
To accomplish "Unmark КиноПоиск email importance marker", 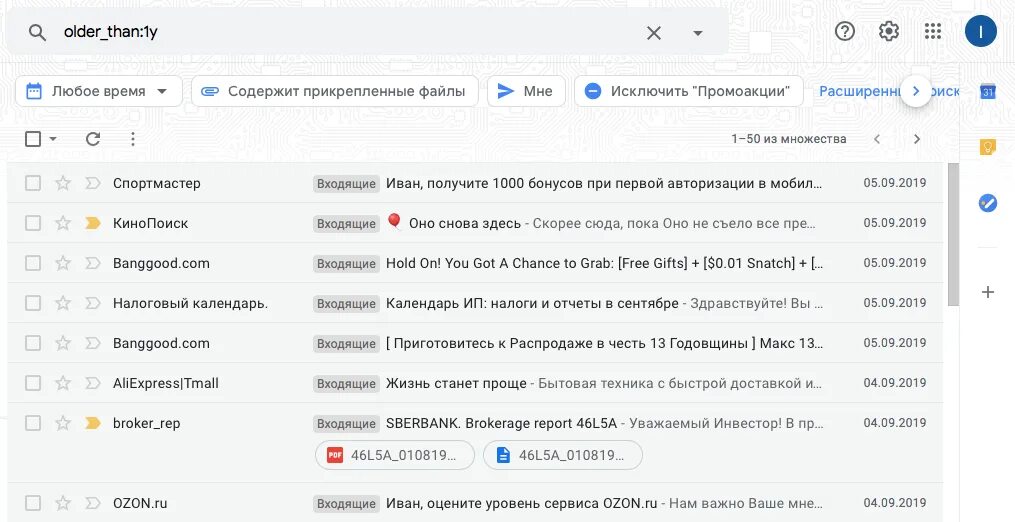I will [x=93, y=223].
